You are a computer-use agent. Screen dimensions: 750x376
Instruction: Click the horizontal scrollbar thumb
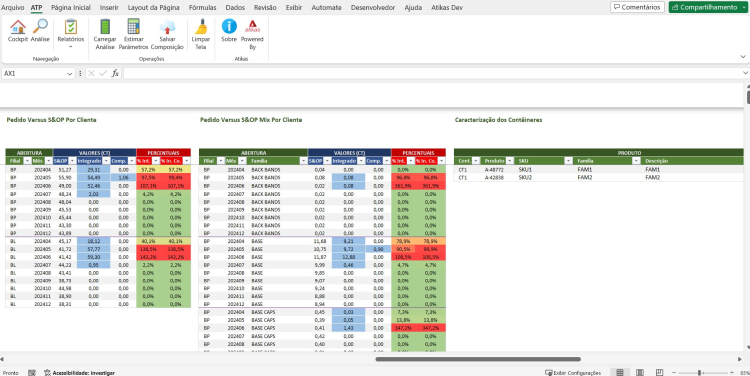coord(478,359)
